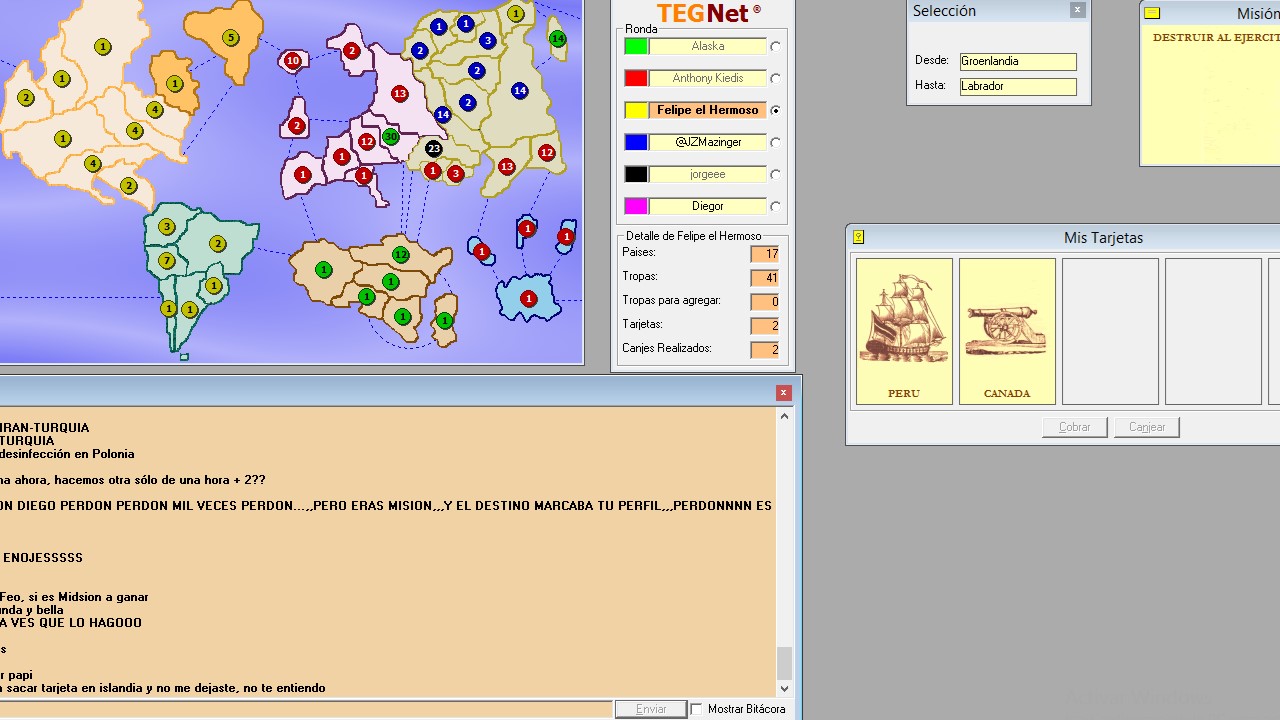The width and height of the screenshot is (1280, 720).
Task: Click the DESTRUIR AL EJERCIT mission text
Action: click(x=1216, y=37)
